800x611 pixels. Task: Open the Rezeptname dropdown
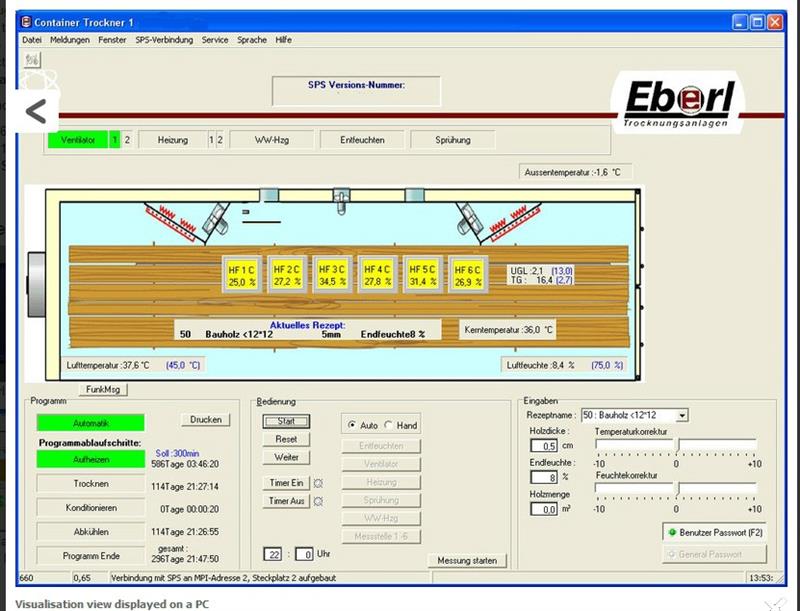pos(682,416)
